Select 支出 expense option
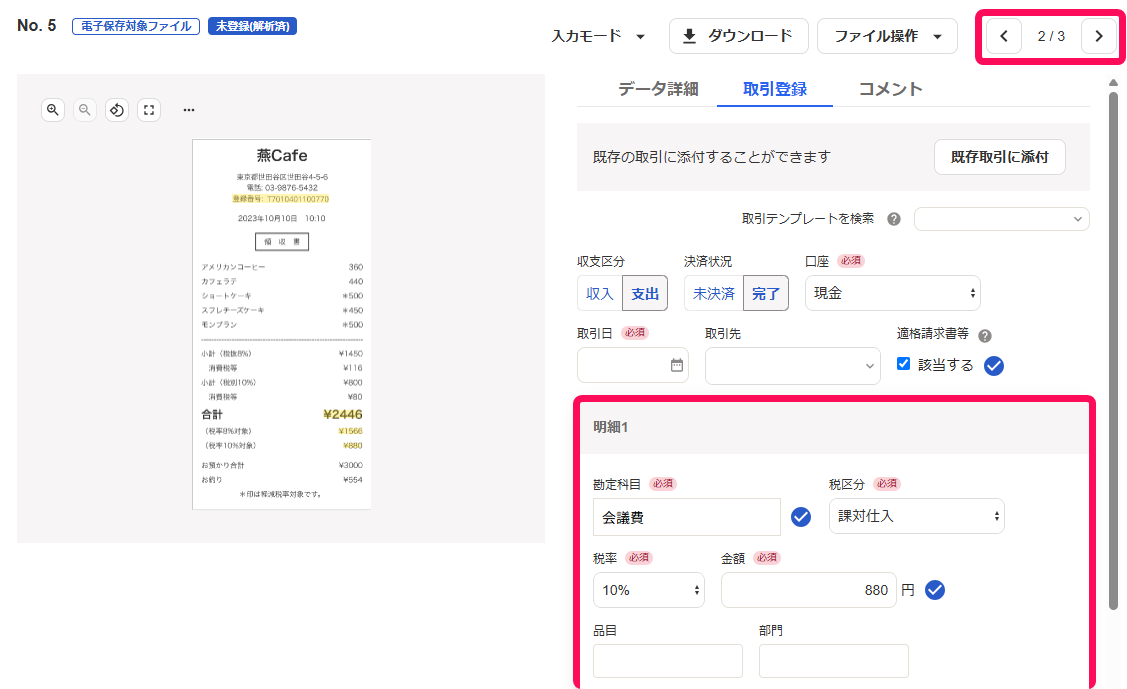 tap(645, 293)
